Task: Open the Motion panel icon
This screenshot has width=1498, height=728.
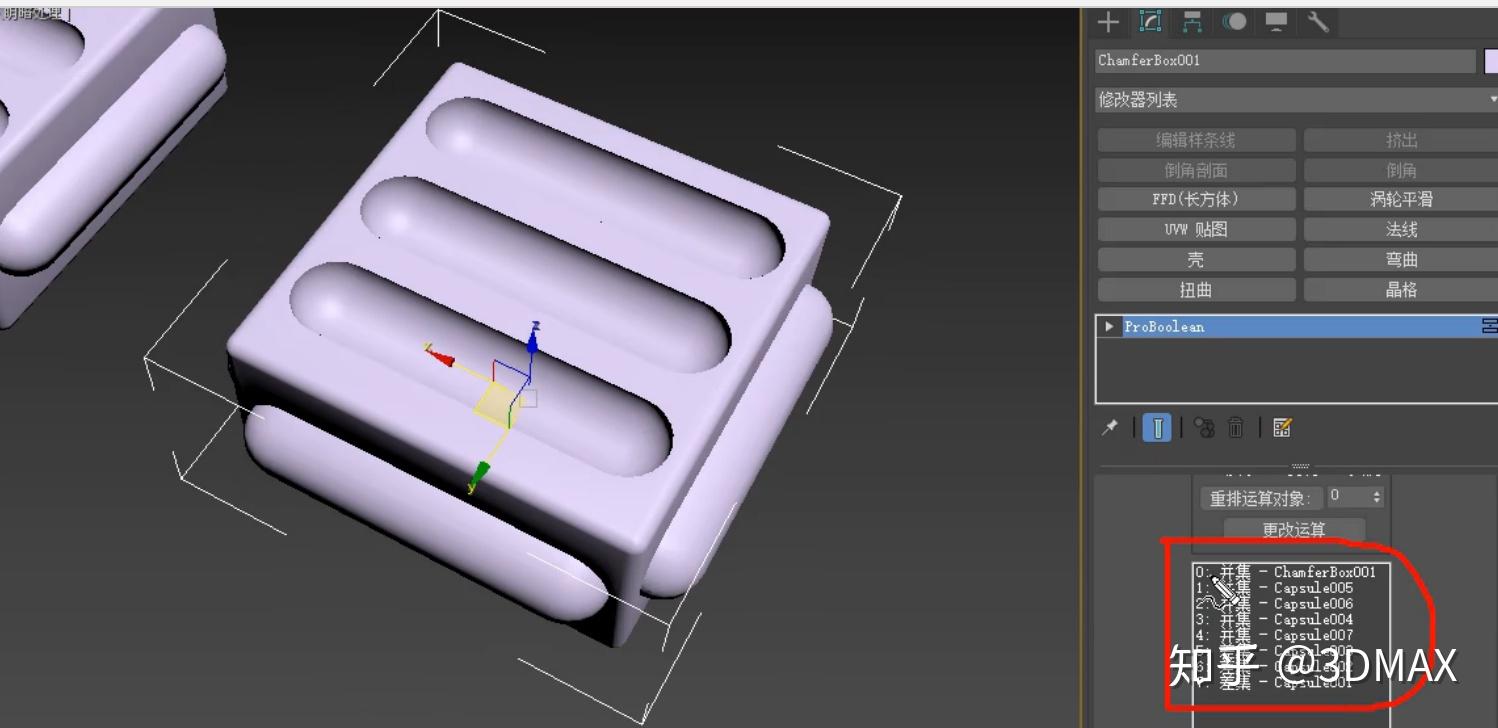Action: click(x=1234, y=22)
